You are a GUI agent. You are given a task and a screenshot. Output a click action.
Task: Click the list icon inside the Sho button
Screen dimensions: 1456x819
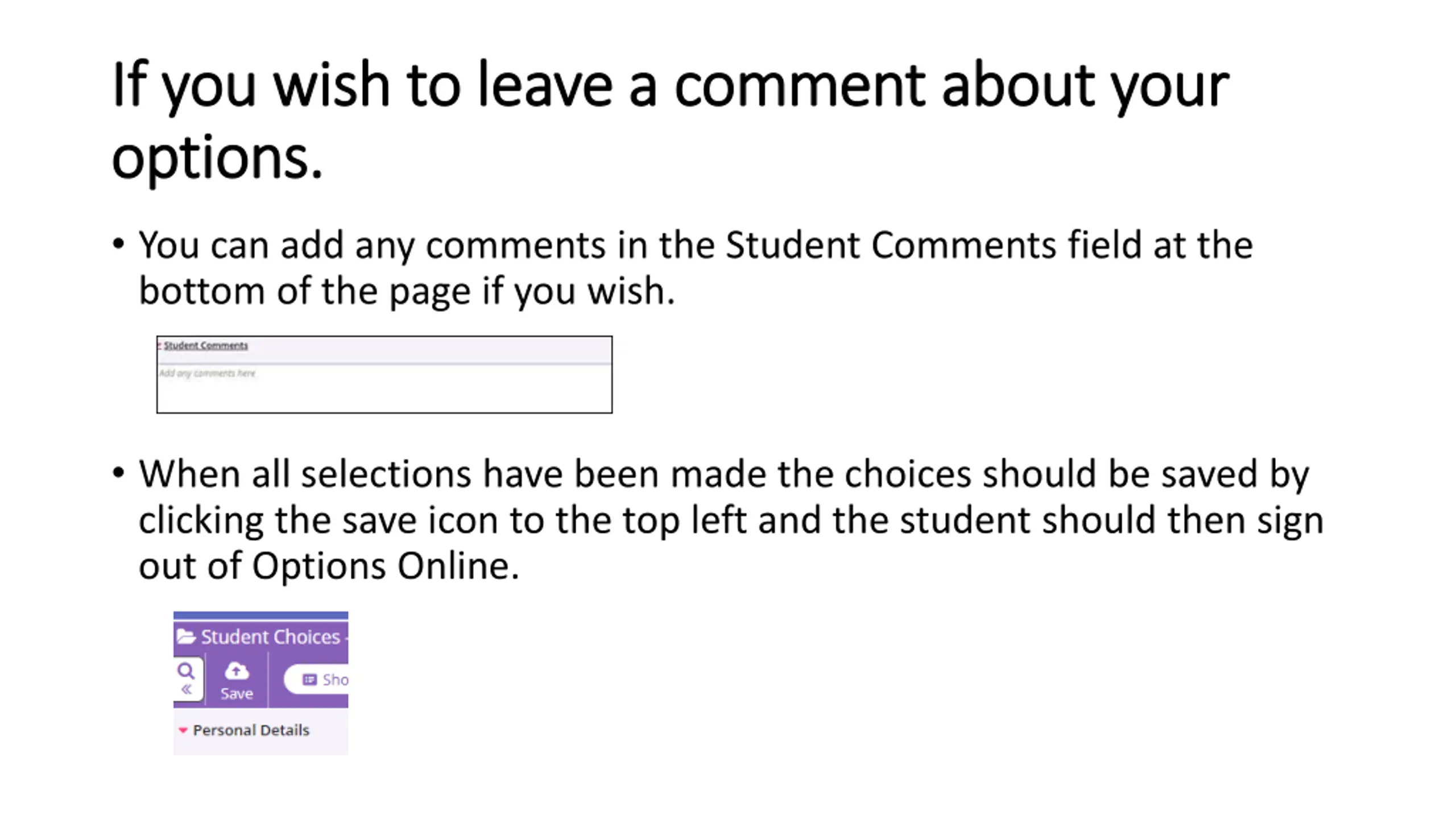coord(309,680)
